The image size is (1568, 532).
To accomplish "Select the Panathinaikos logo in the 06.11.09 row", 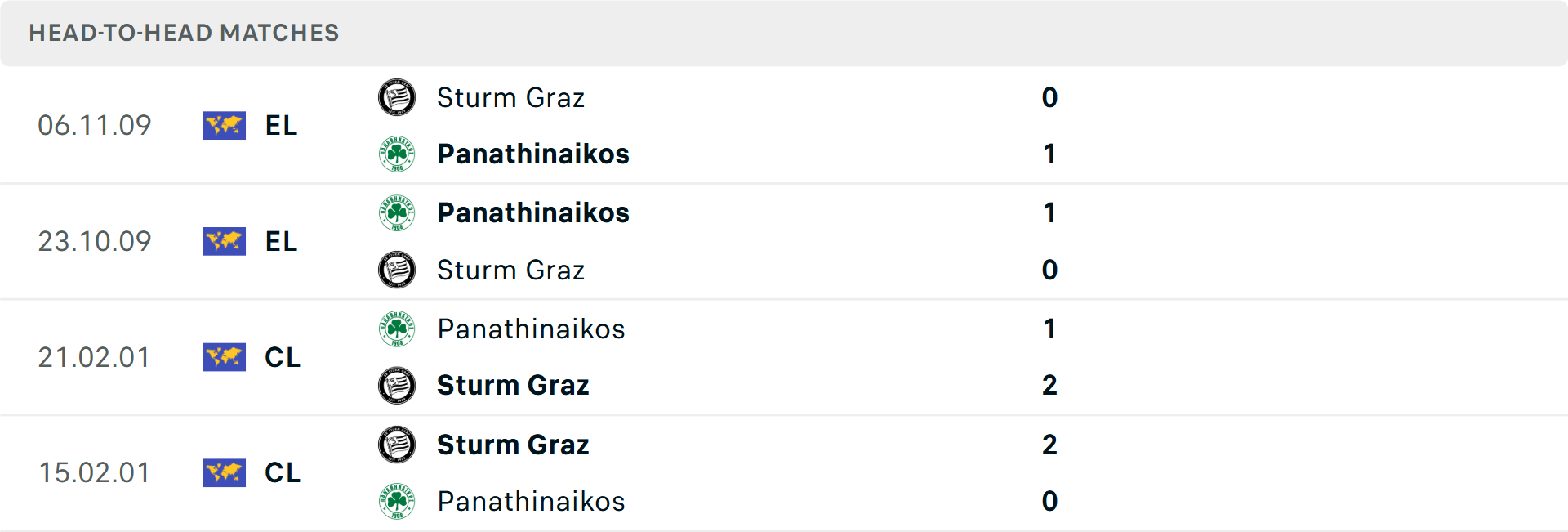I will click(397, 154).
